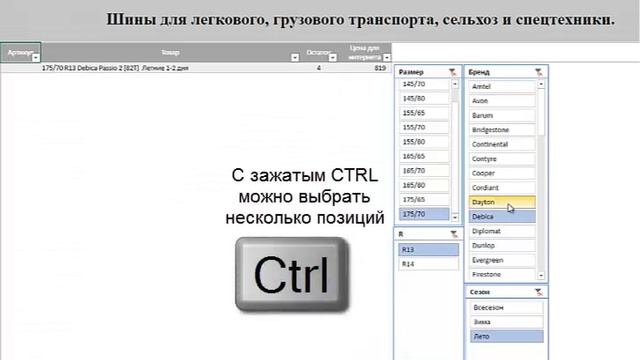The height and width of the screenshot is (360, 640).
Task: Pick Cordiant brand in Бренд slicer
Action: click(x=502, y=188)
